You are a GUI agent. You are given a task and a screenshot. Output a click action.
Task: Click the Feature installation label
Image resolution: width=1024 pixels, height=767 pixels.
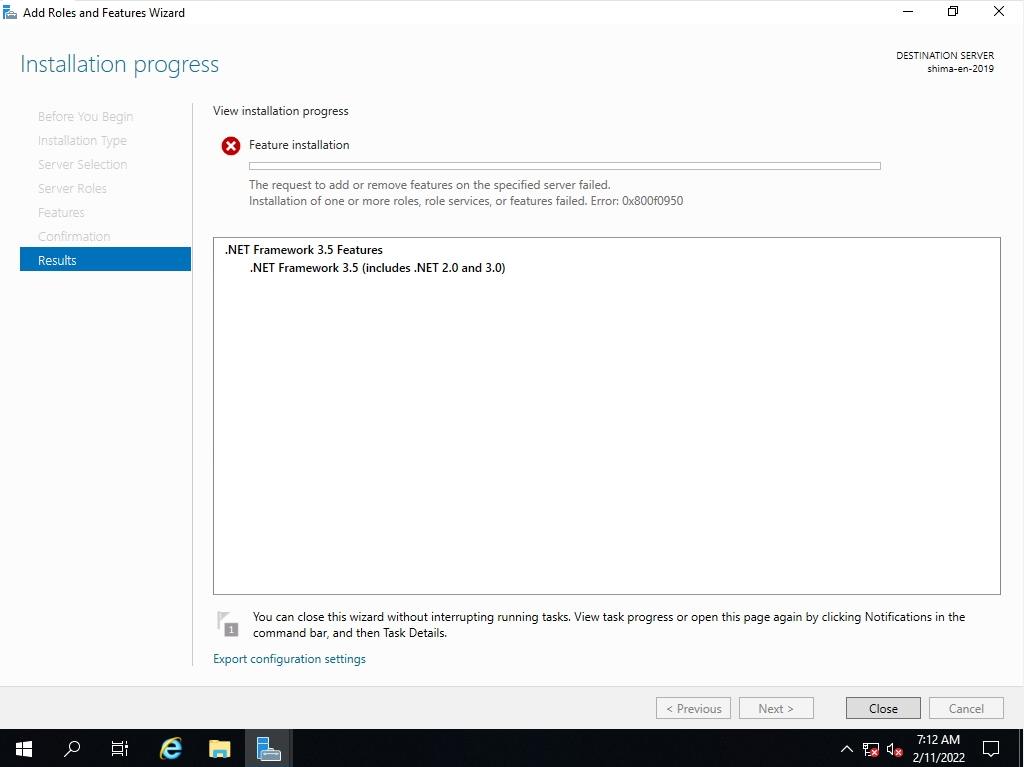pyautogui.click(x=299, y=145)
